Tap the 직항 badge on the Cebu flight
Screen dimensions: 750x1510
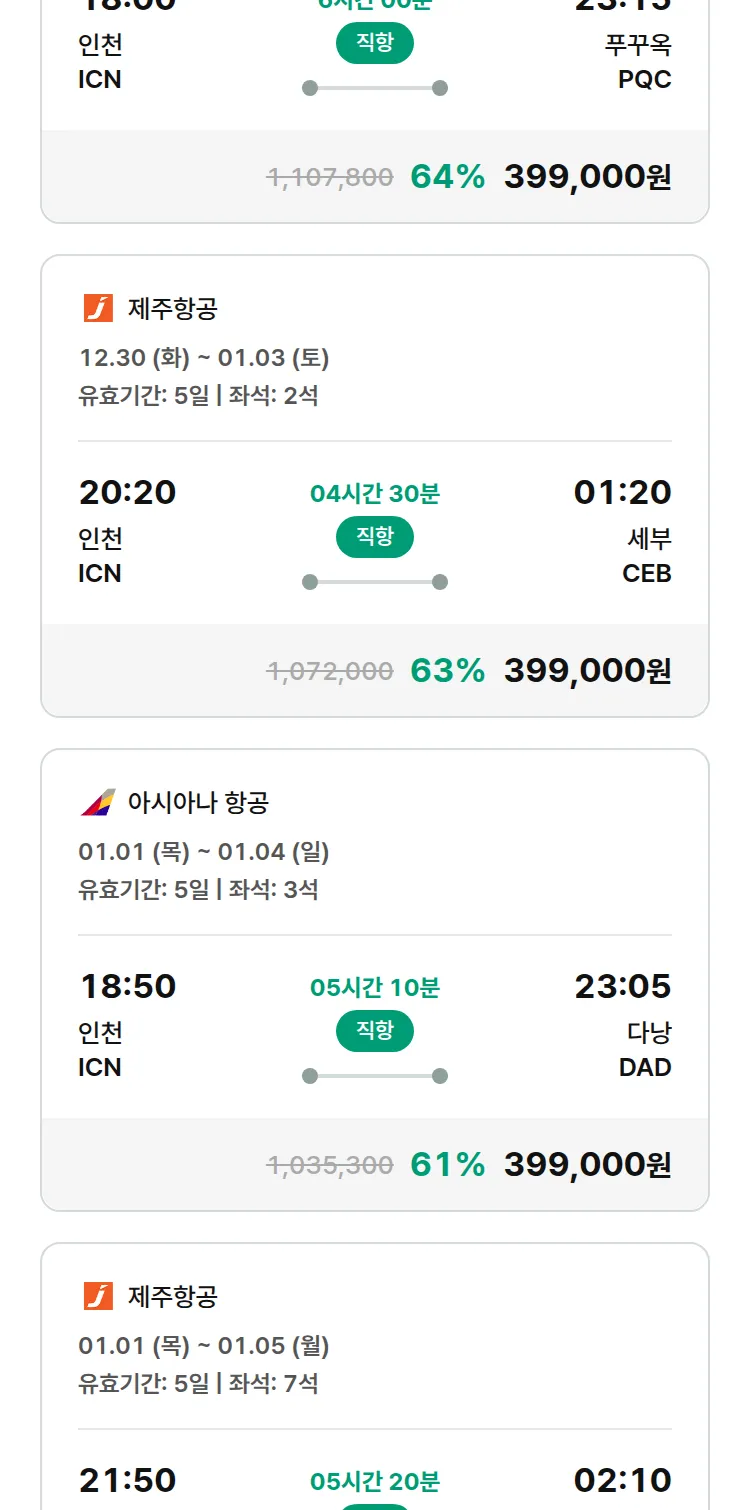(x=375, y=537)
